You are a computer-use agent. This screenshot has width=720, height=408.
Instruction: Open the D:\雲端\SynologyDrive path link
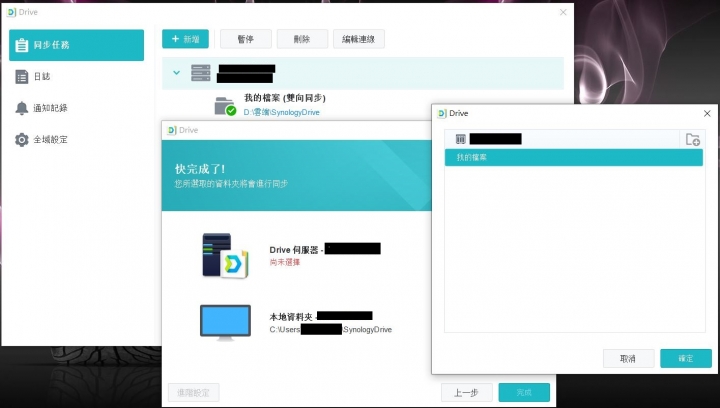[281, 112]
